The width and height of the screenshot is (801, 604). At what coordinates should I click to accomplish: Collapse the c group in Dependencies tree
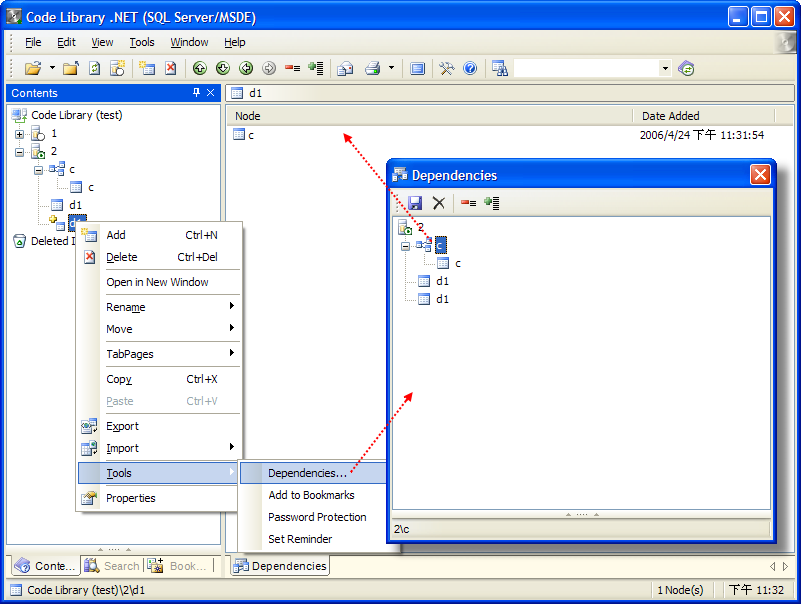(x=405, y=246)
